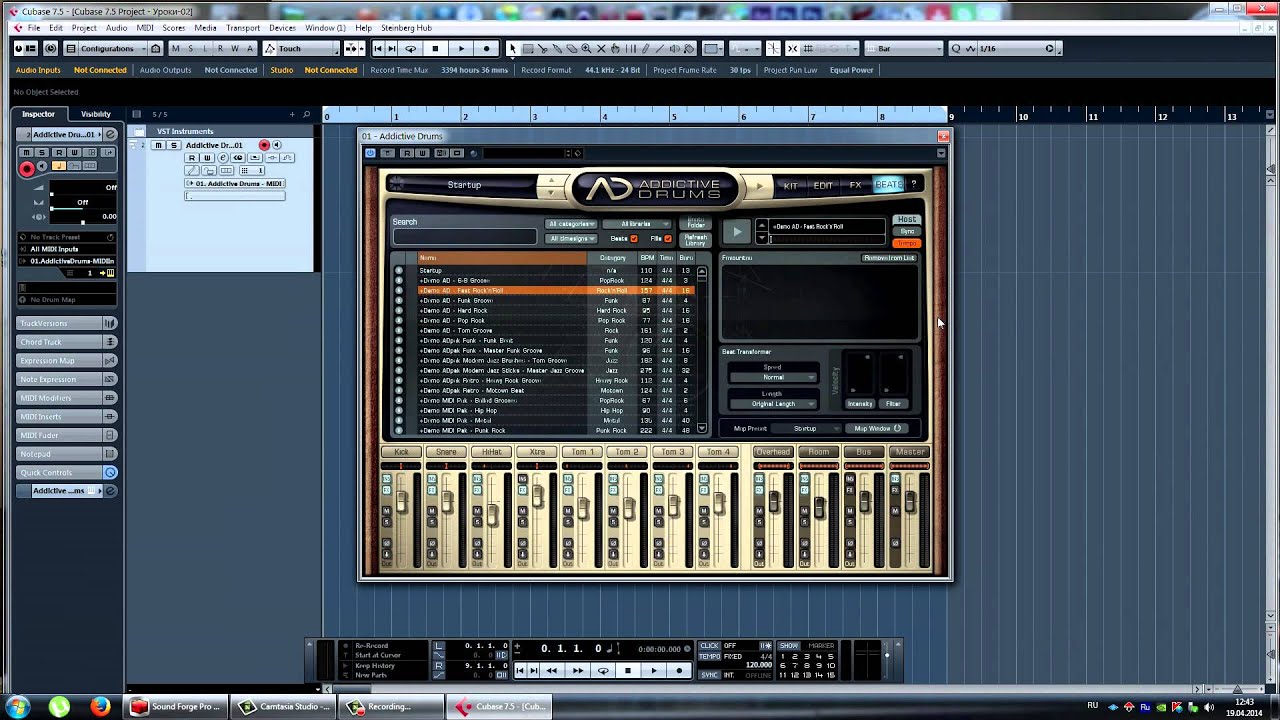Click the Map Window button
Image resolution: width=1280 pixels, height=720 pixels.
877,429
